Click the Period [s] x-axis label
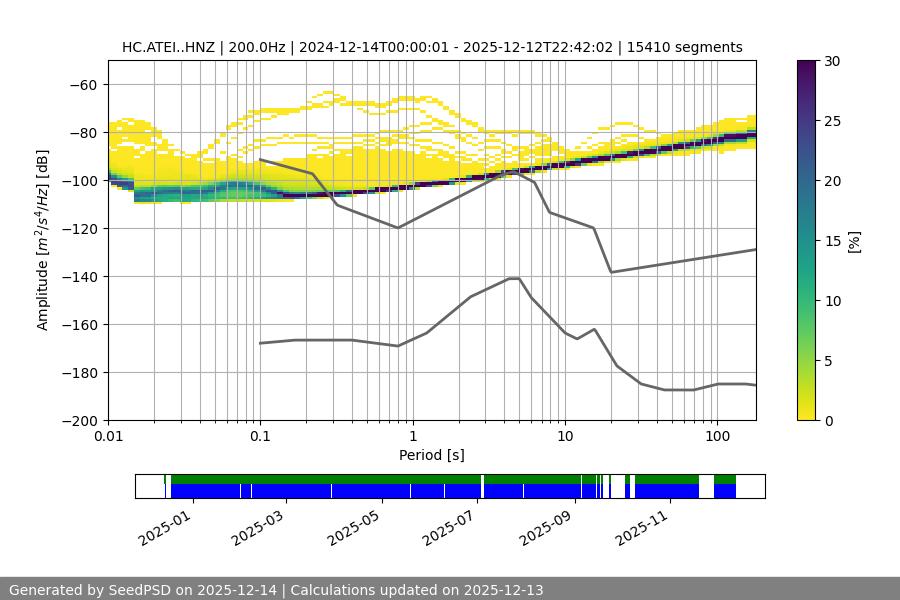The height and width of the screenshot is (600, 900). click(431, 455)
